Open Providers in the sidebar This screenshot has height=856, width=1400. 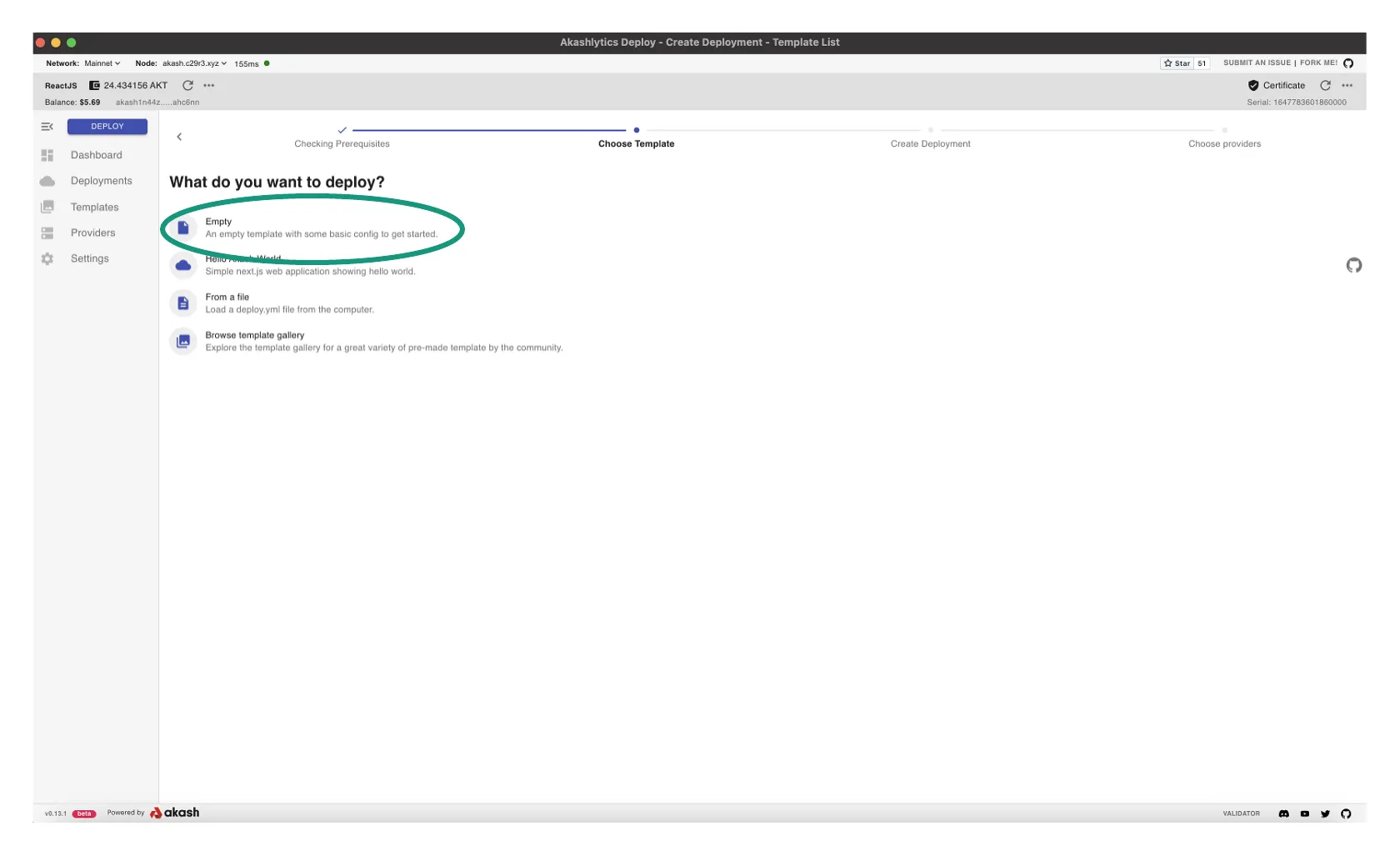pos(92,233)
